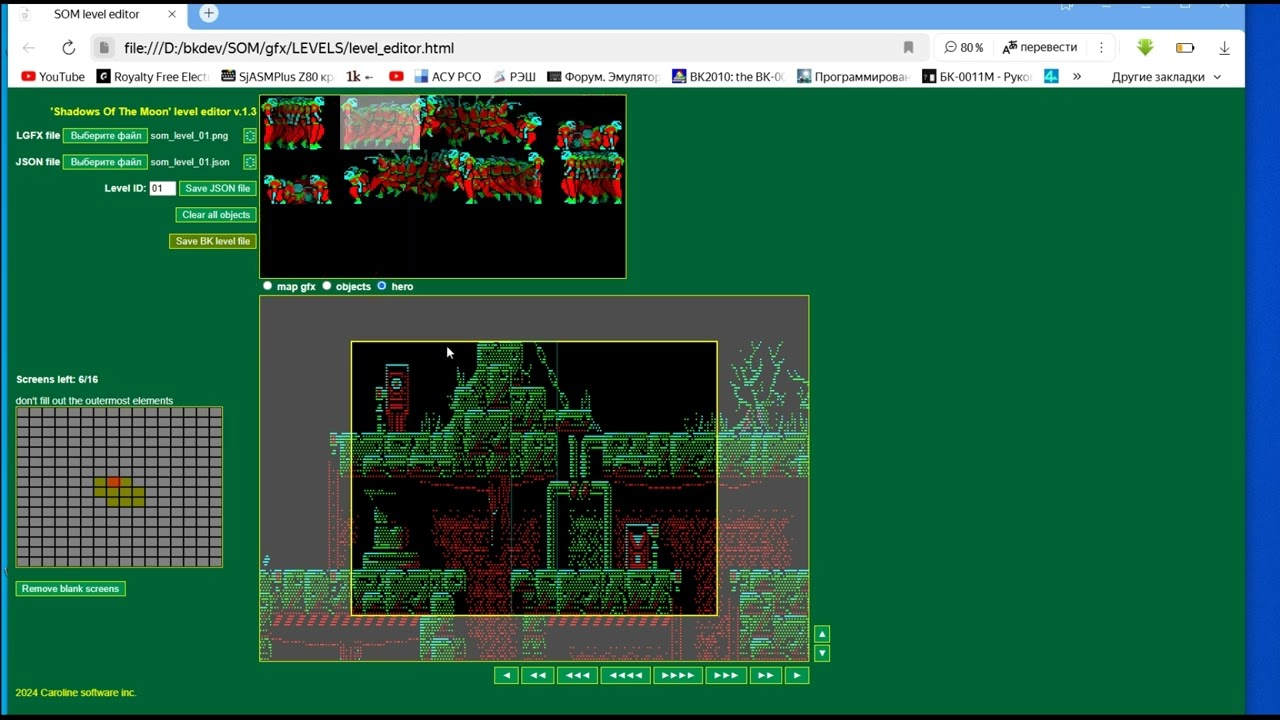Click the double left arrow scroll button

[x=537, y=675]
